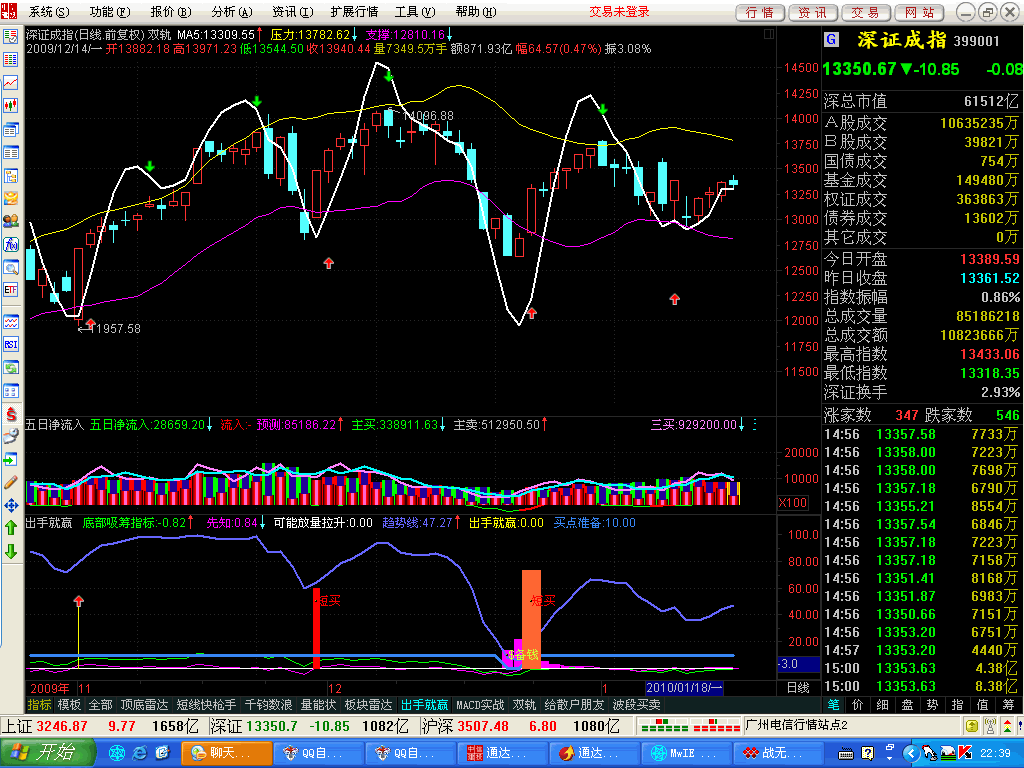Screen dimensions: 1024x768
Task: Switch to the 价 tab under tick list
Action: pyautogui.click(x=857, y=704)
